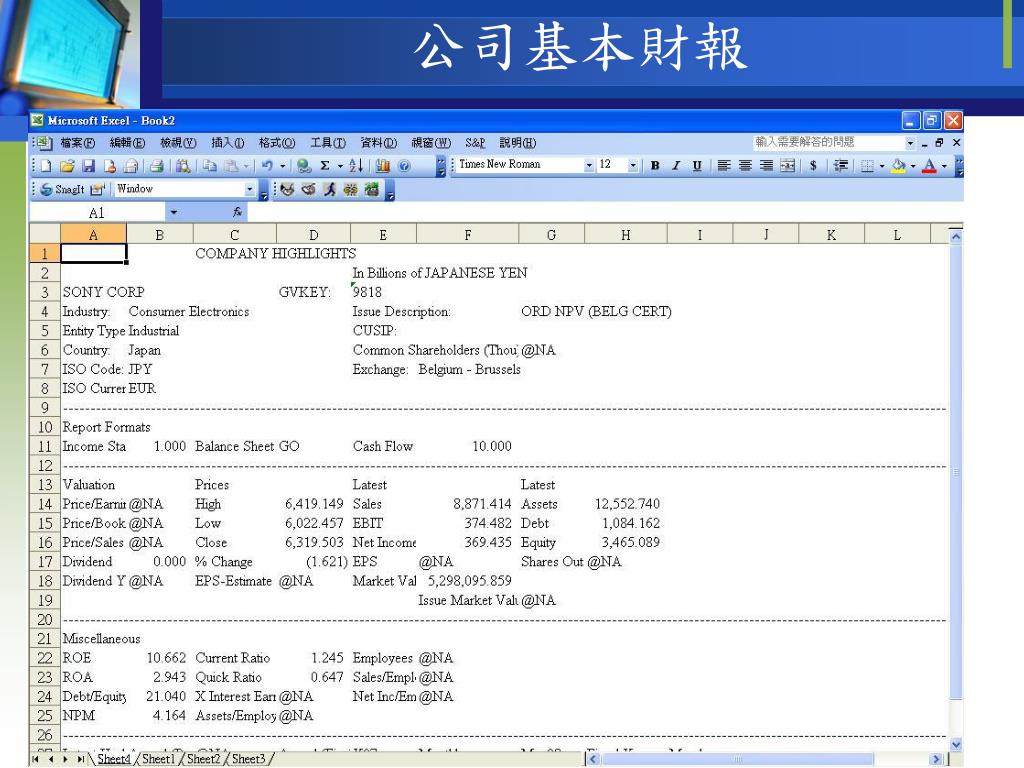Screen dimensions: 1024x768
Task: Expand standard toolbar options chevron
Action: [x=441, y=166]
